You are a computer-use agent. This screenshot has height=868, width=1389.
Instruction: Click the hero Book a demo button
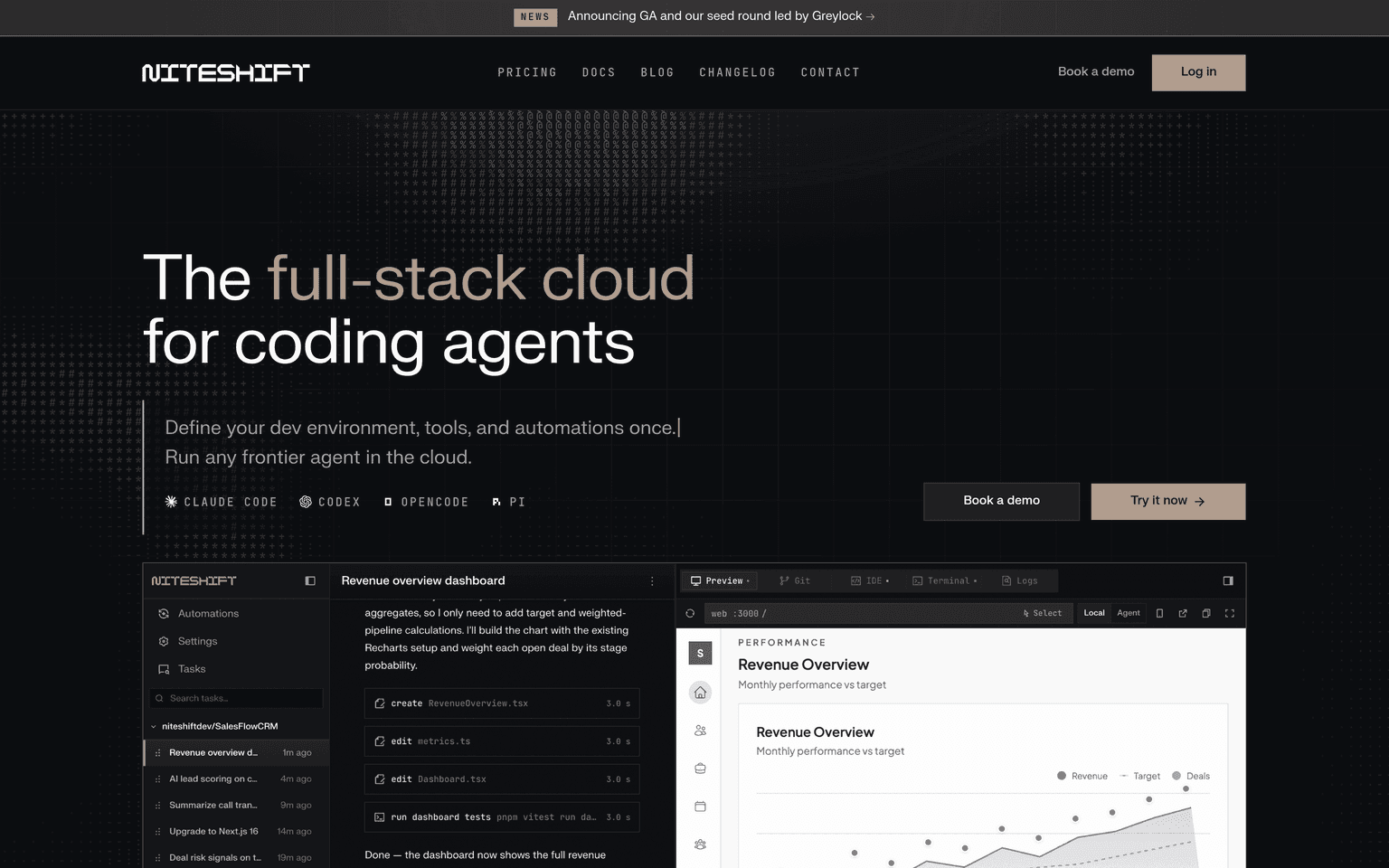1001,501
